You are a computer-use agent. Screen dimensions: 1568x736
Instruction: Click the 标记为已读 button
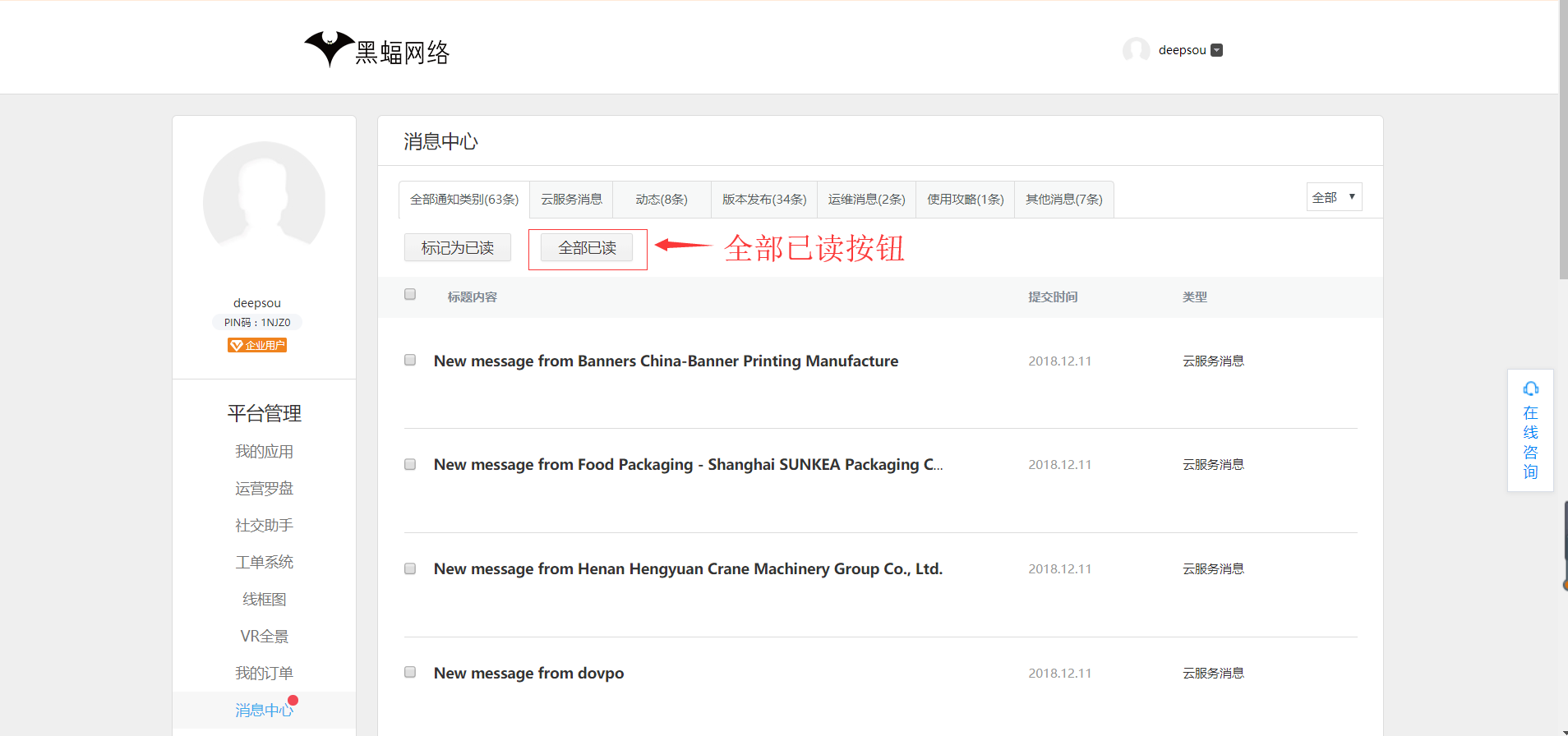[457, 248]
